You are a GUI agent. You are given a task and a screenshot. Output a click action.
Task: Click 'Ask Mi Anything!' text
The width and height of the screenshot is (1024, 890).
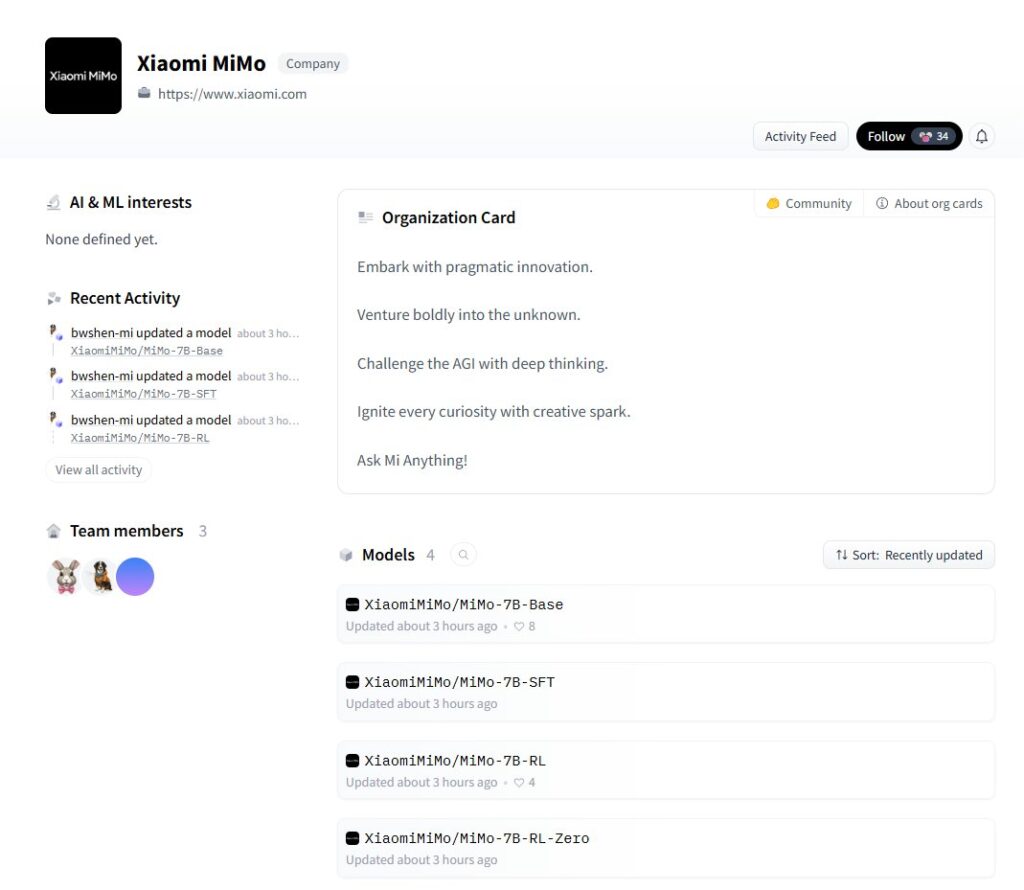coord(412,460)
